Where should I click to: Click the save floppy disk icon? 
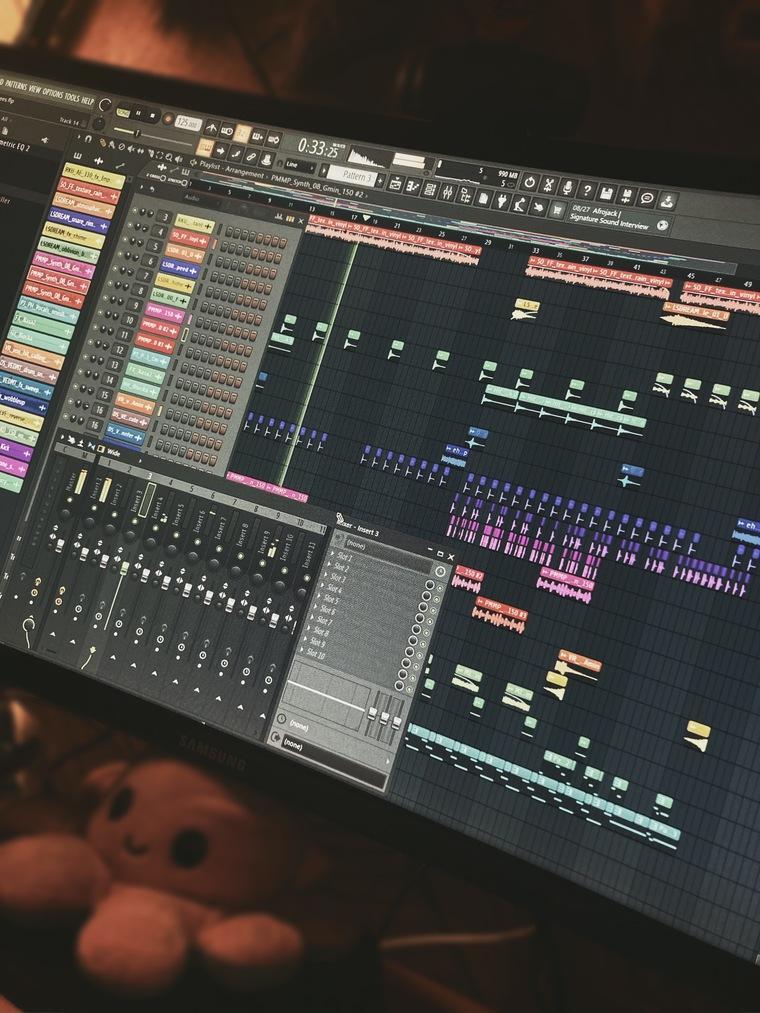607,192
